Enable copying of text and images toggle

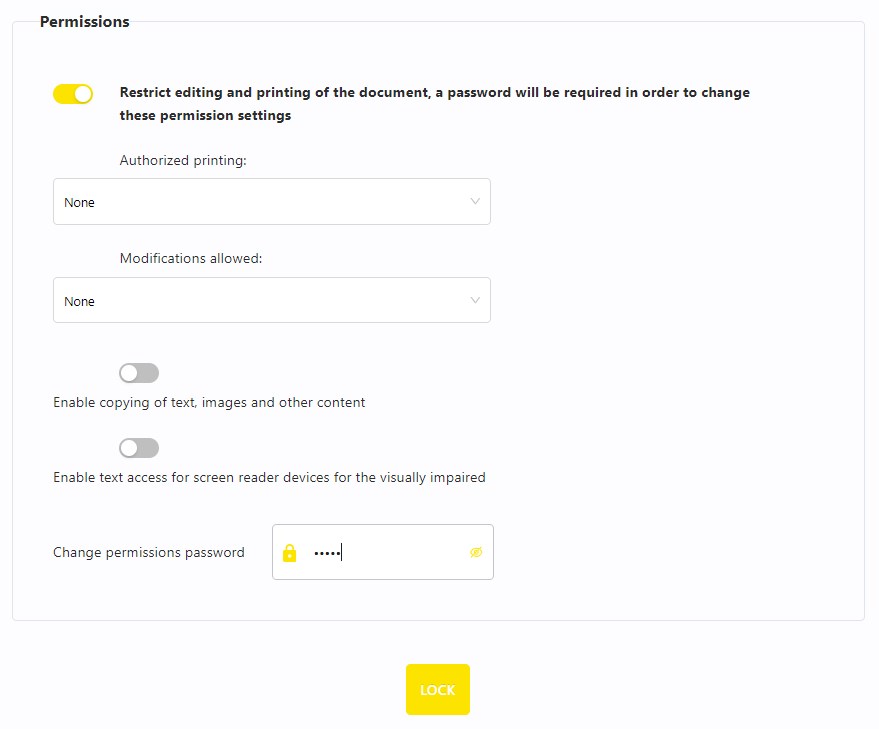click(138, 373)
